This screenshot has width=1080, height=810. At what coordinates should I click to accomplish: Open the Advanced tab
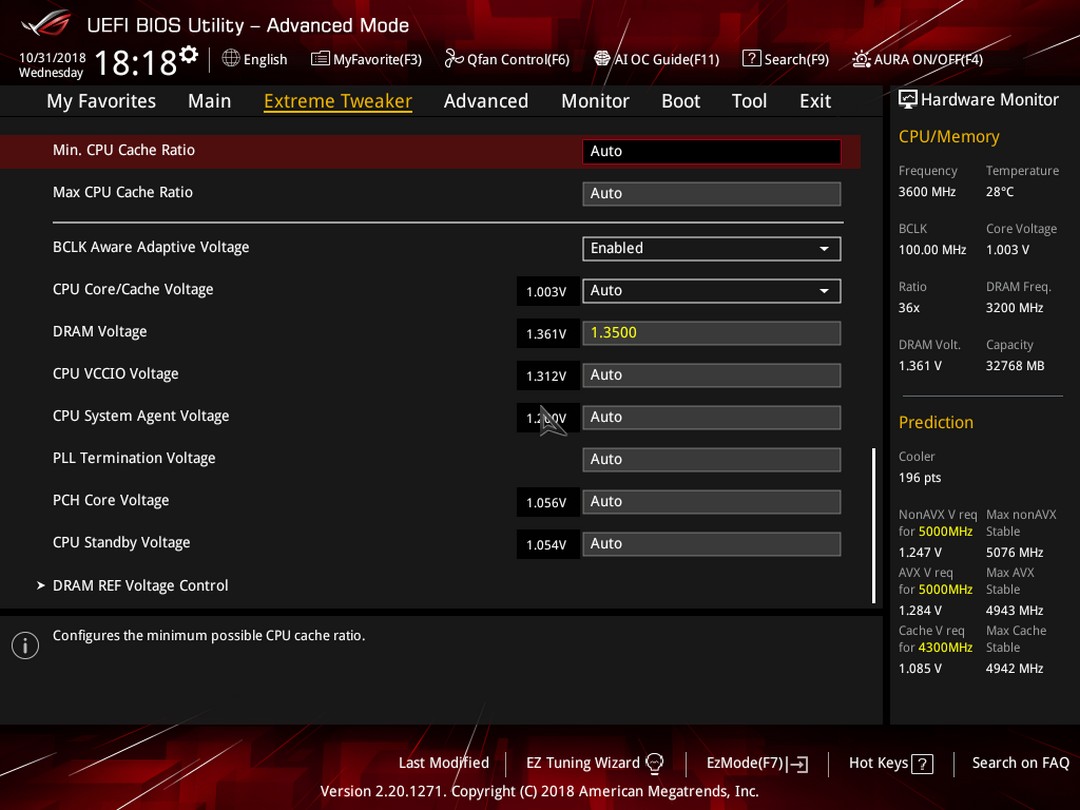tap(486, 101)
